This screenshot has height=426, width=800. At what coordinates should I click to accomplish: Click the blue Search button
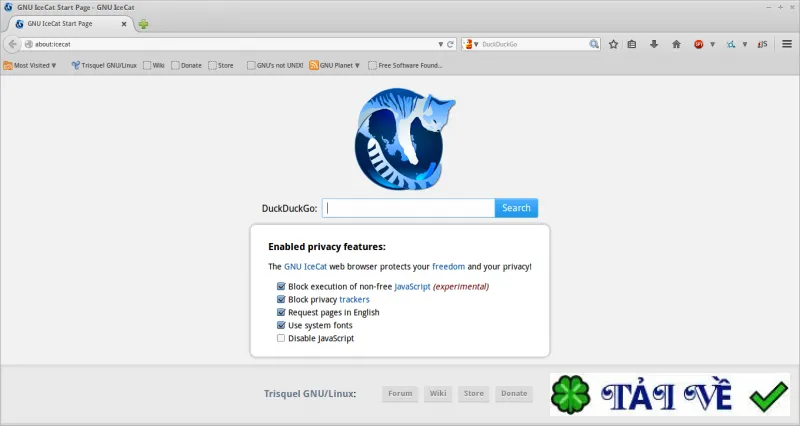[516, 208]
